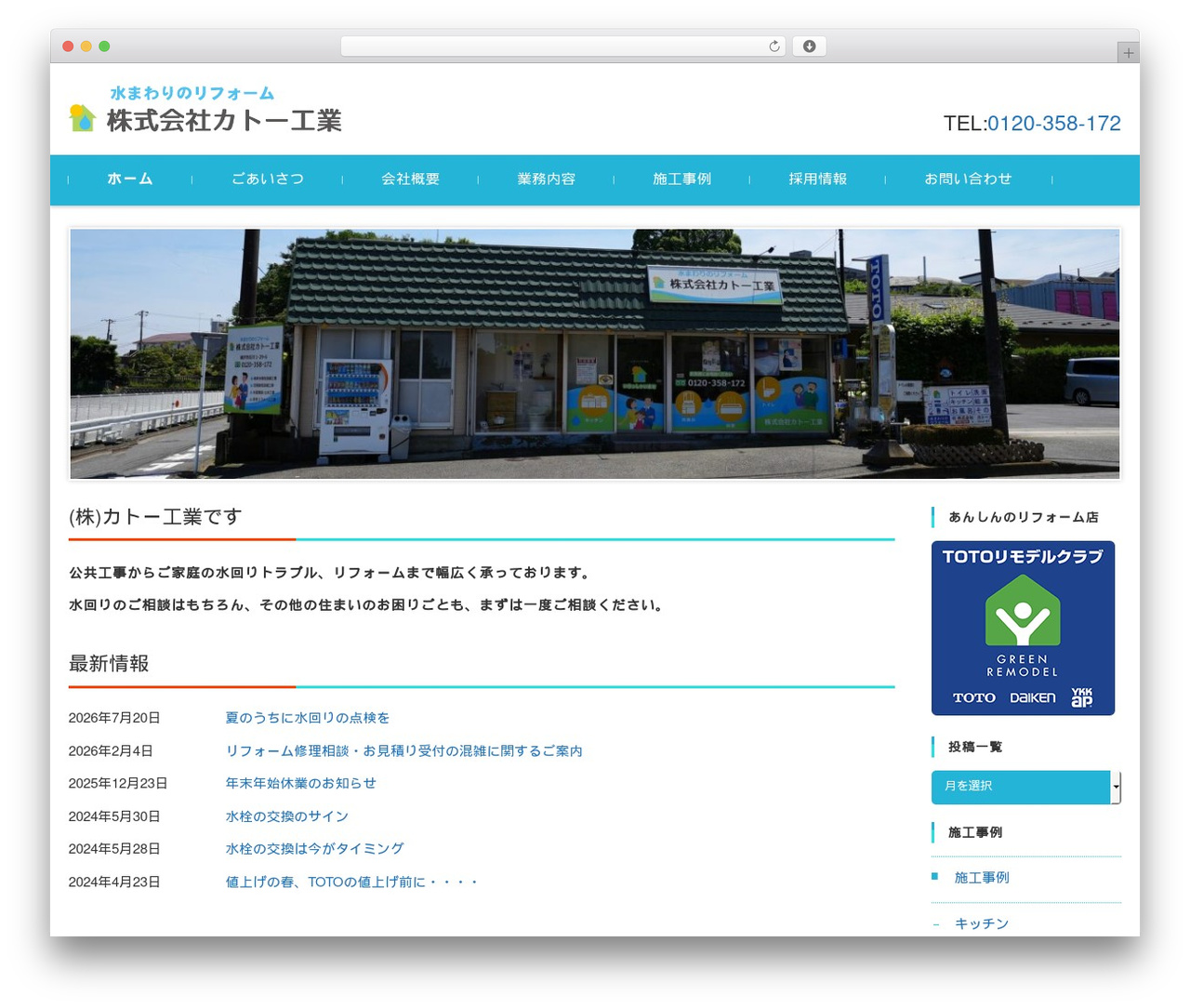Click the date 2024年5月30日
The height and width of the screenshot is (1008, 1190).
click(114, 816)
